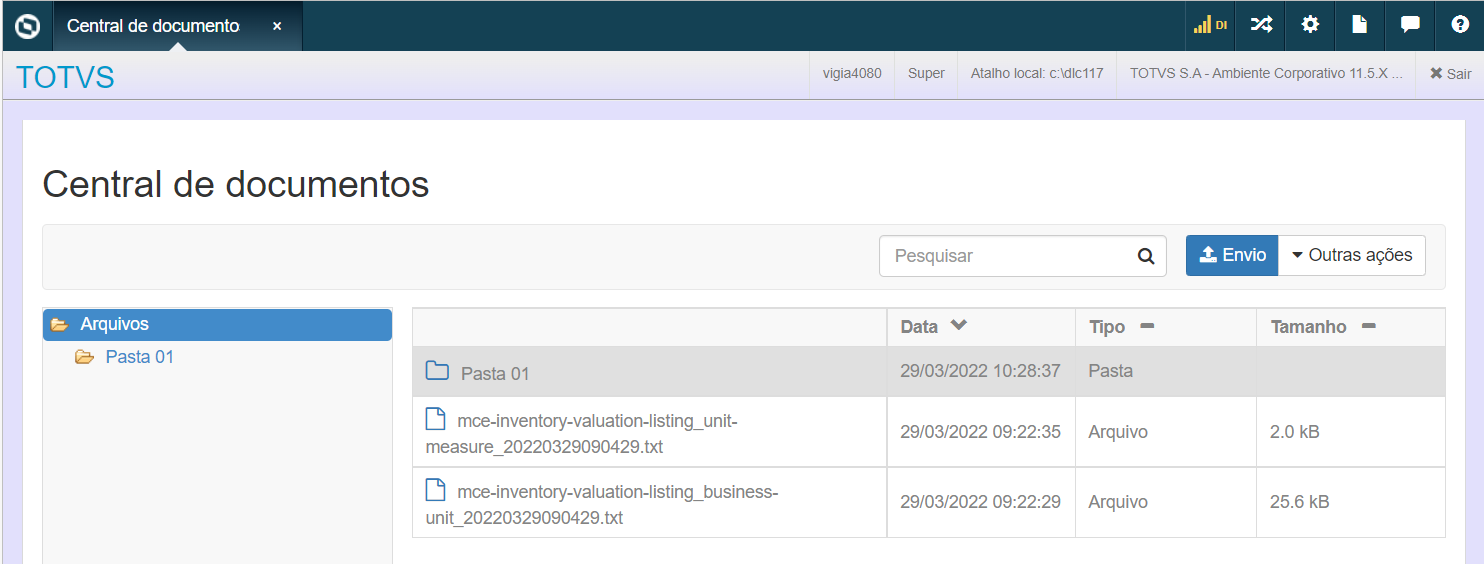Toggle sort on Tipo column
This screenshot has height=564, width=1484.
(1147, 326)
